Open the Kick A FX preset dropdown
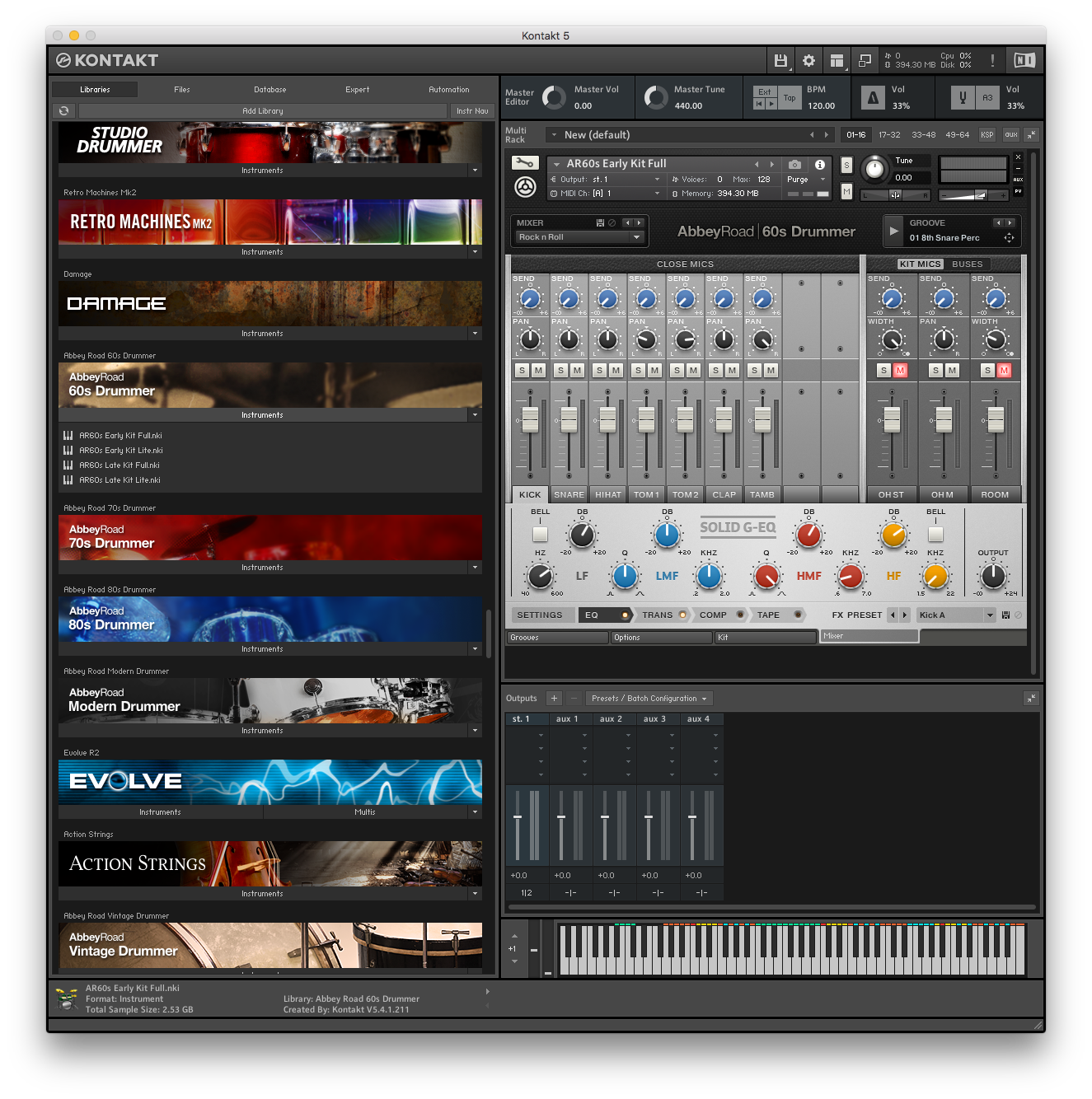Screen dimensions: 1092x1099 tap(956, 615)
